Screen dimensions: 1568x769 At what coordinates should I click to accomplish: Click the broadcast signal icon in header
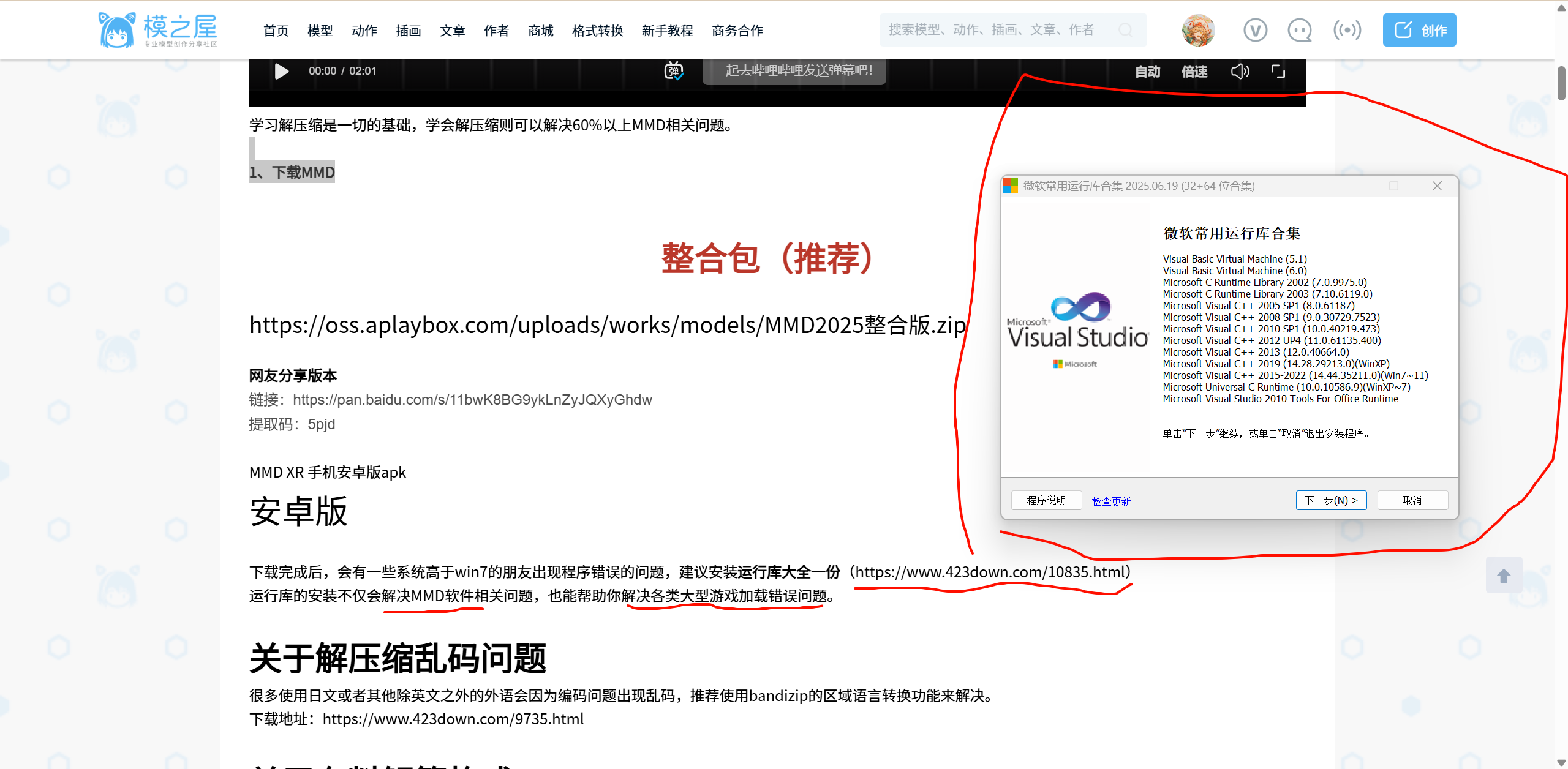(1347, 30)
